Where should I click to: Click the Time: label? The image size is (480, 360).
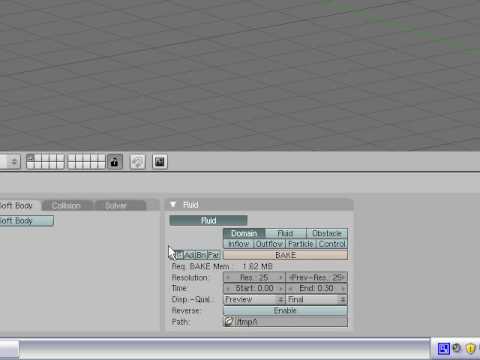(180, 288)
